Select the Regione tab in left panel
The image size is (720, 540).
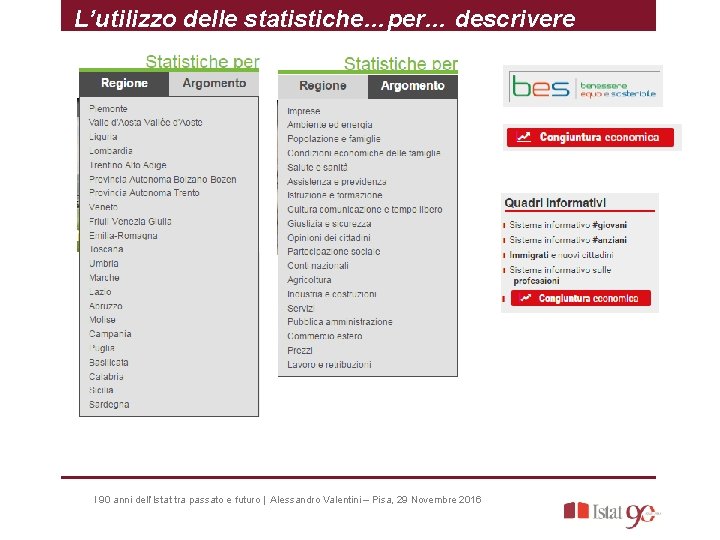point(124,83)
